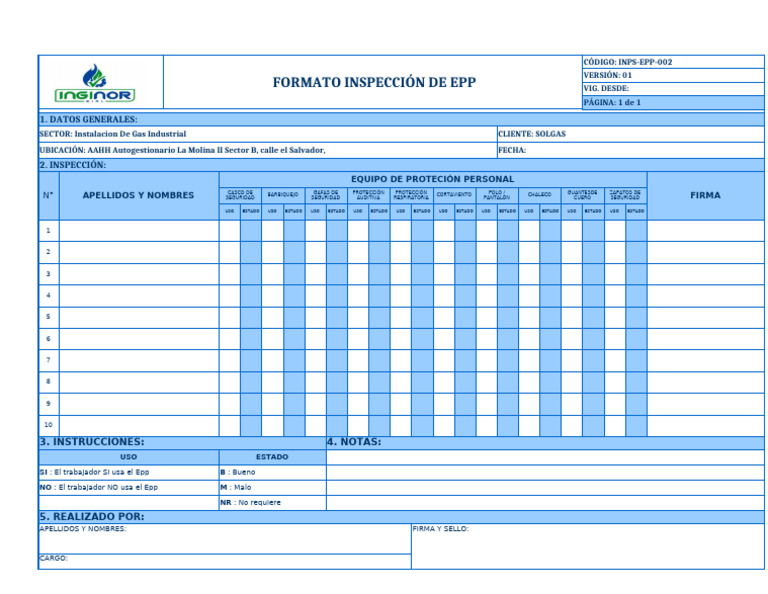Click the 5. REALIZADO POR section header
The height and width of the screenshot is (594, 768).
click(x=401, y=517)
